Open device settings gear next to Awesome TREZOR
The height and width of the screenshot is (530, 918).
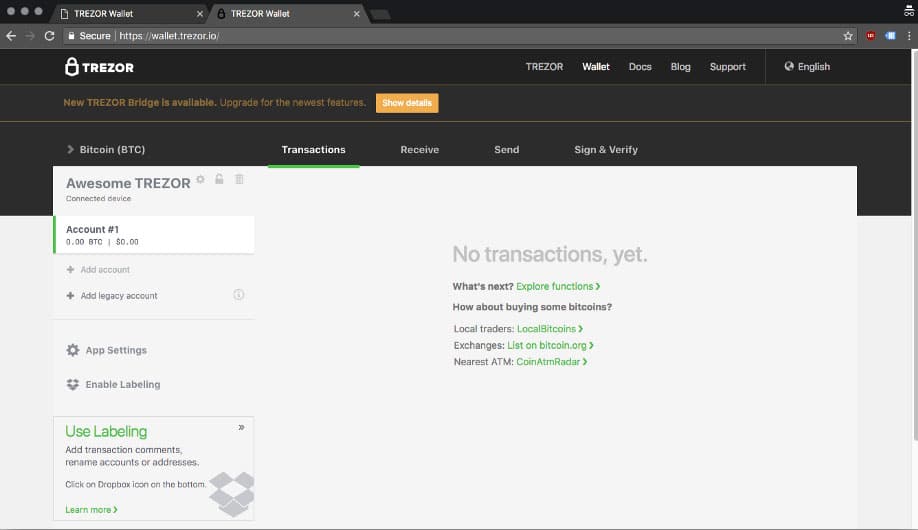tap(201, 179)
